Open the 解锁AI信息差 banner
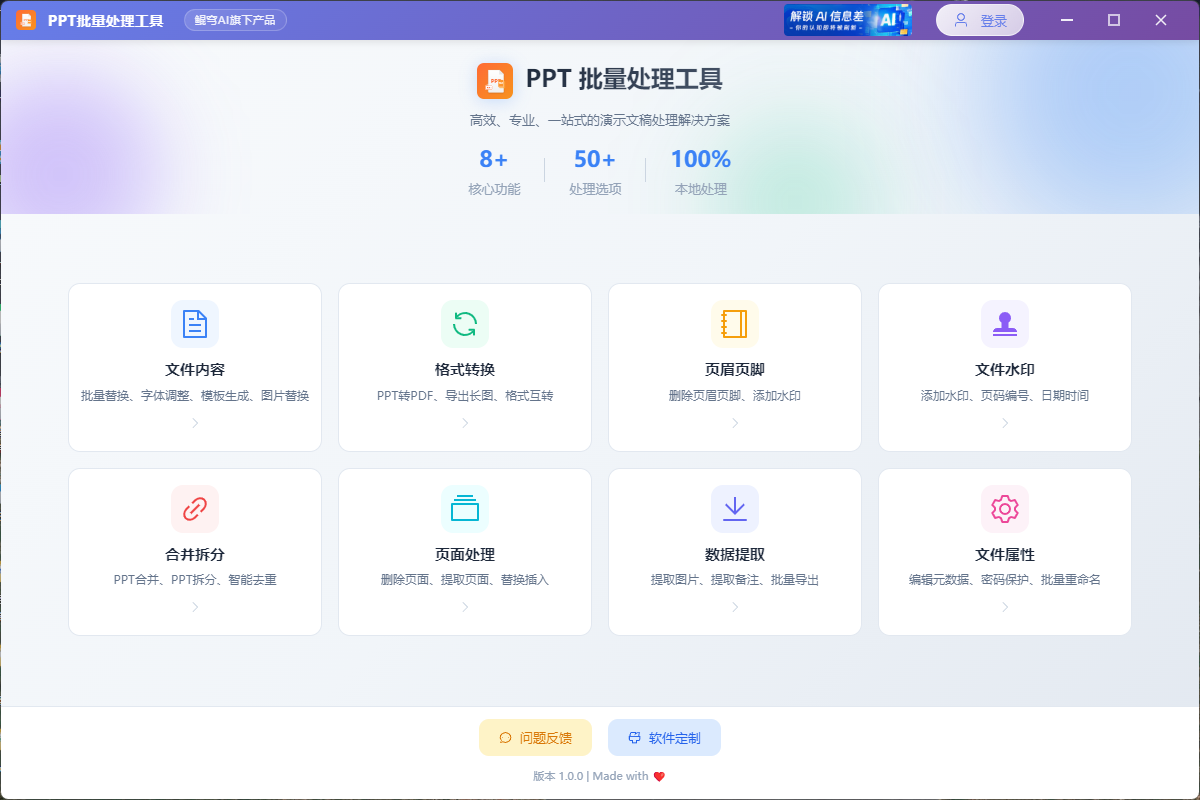This screenshot has height=800, width=1200. click(848, 19)
